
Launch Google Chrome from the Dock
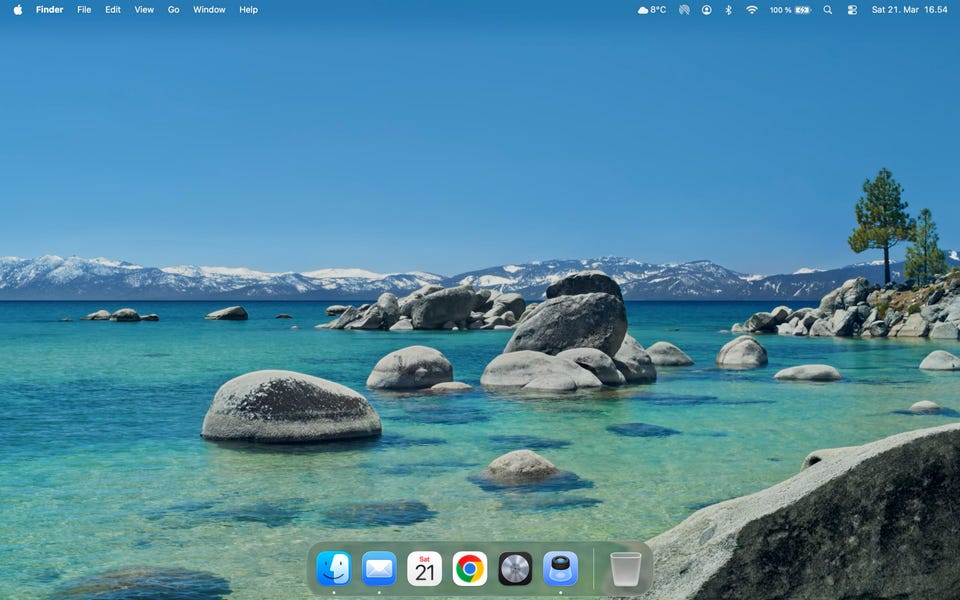click(x=470, y=569)
